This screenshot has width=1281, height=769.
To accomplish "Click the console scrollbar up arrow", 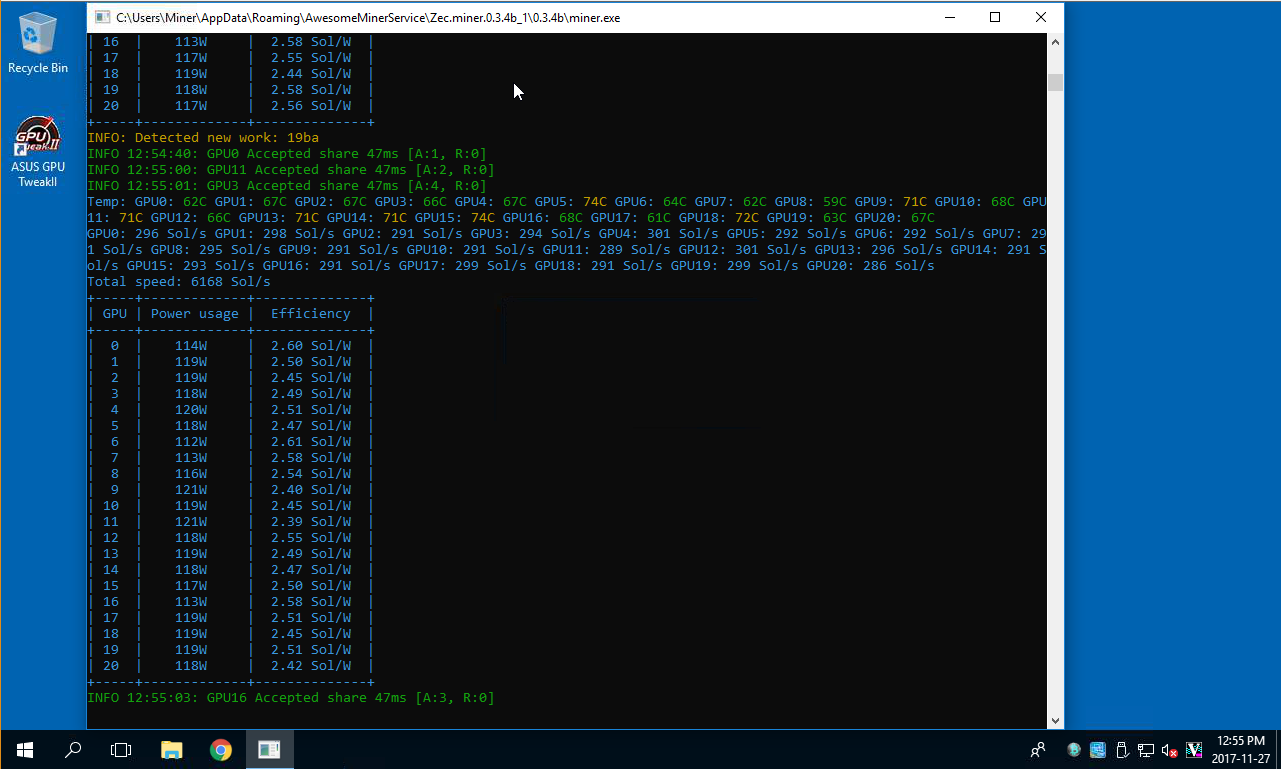I will 1055,42.
